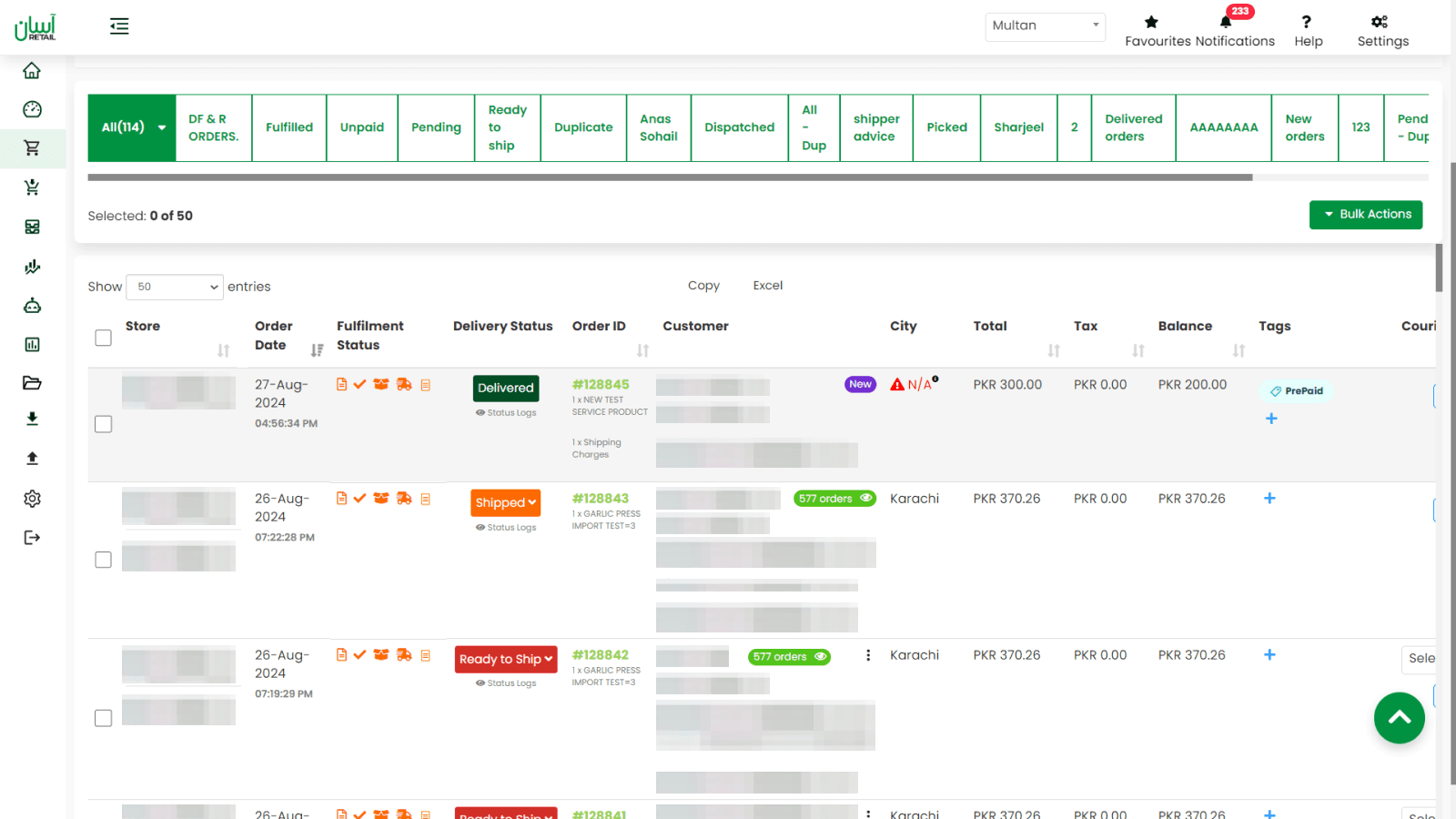The width and height of the screenshot is (1456, 819).
Task: Click the Bulk Actions button
Action: [x=1365, y=215]
